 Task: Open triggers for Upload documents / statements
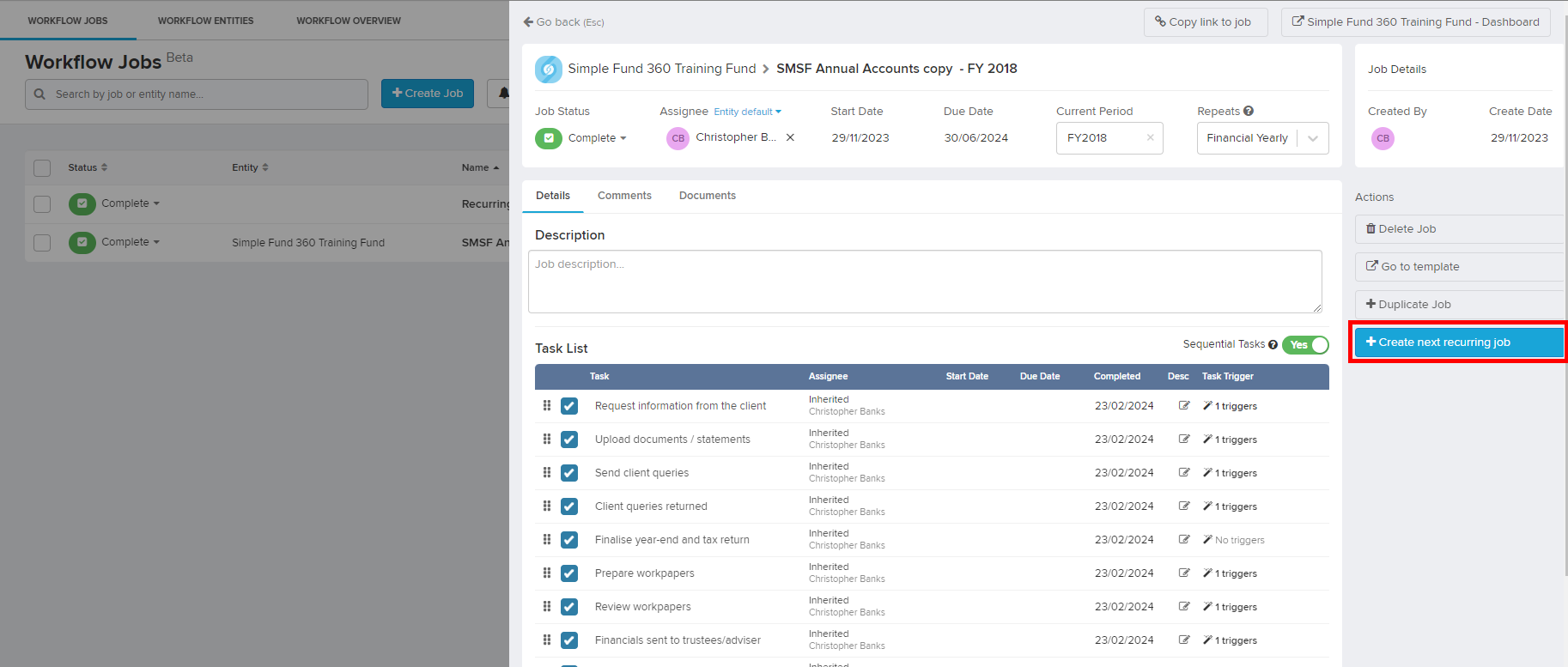(x=1230, y=440)
